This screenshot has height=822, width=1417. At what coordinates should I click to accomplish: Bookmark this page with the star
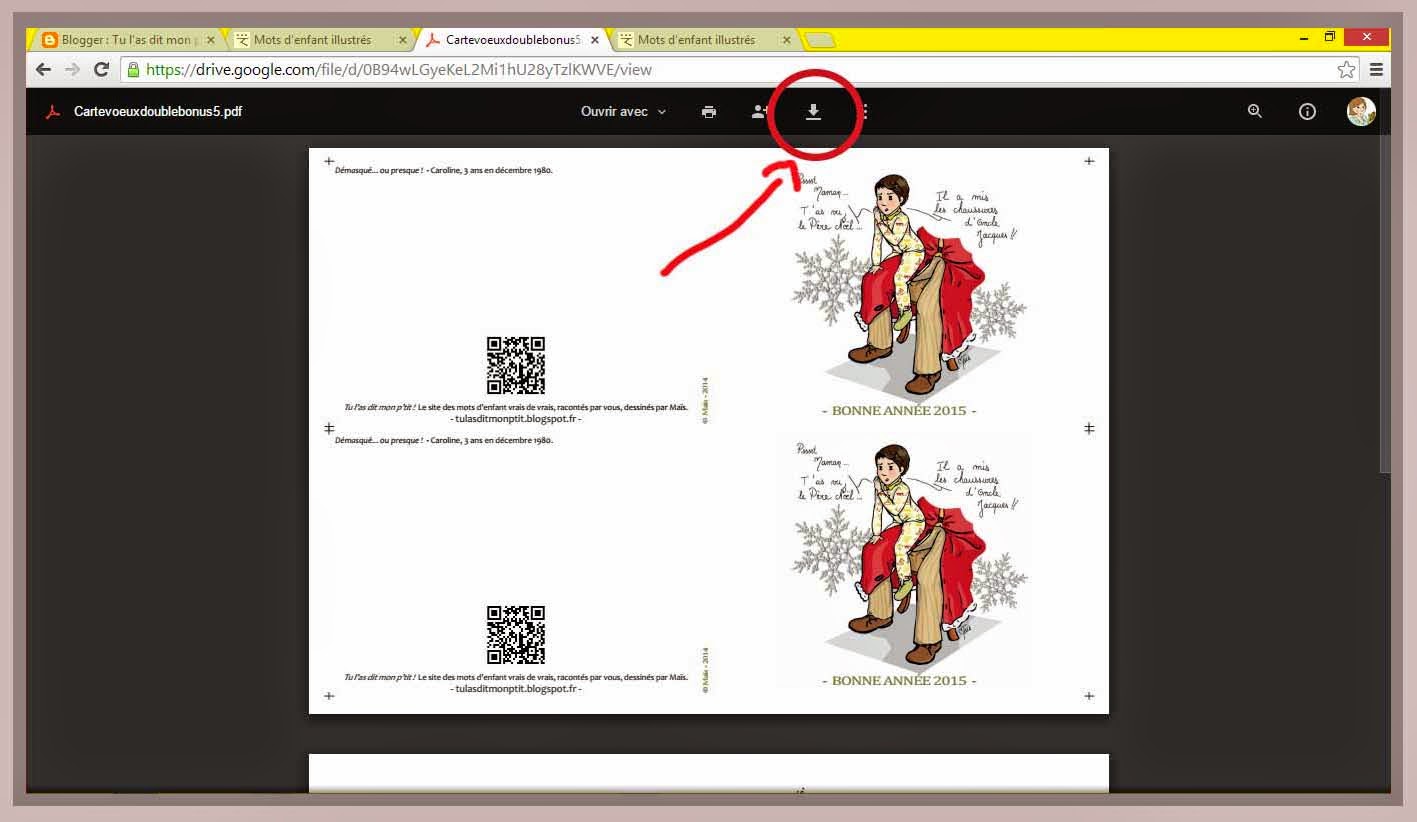coord(1346,69)
